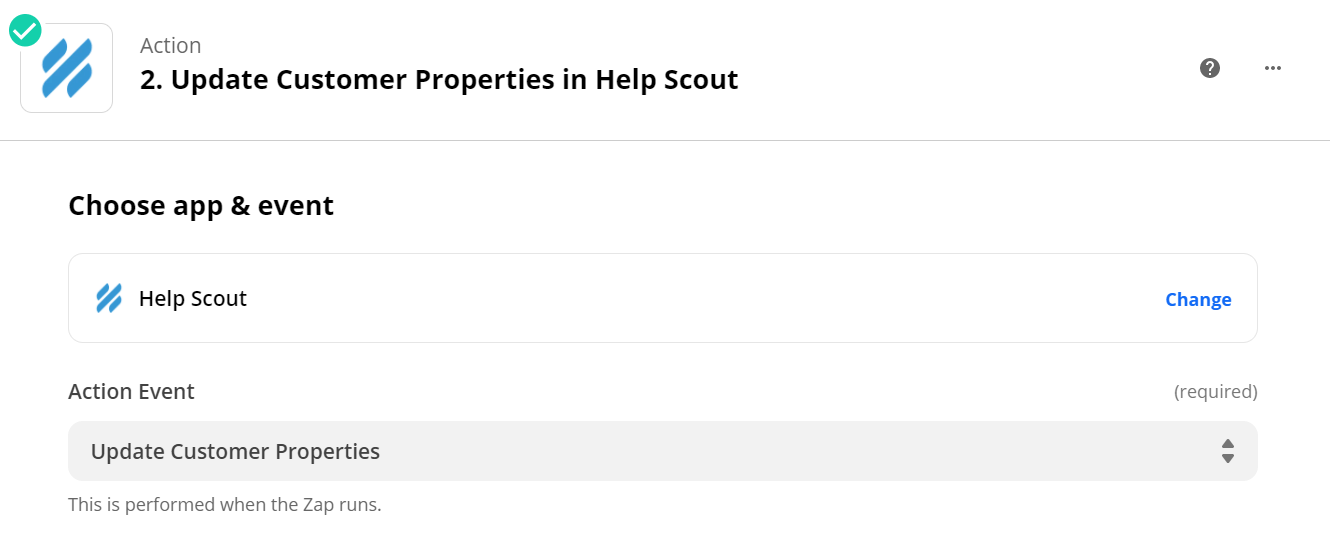Screen dimensions: 1330x555
Task: Click the "Action" label above the step title
Action: click(x=170, y=46)
